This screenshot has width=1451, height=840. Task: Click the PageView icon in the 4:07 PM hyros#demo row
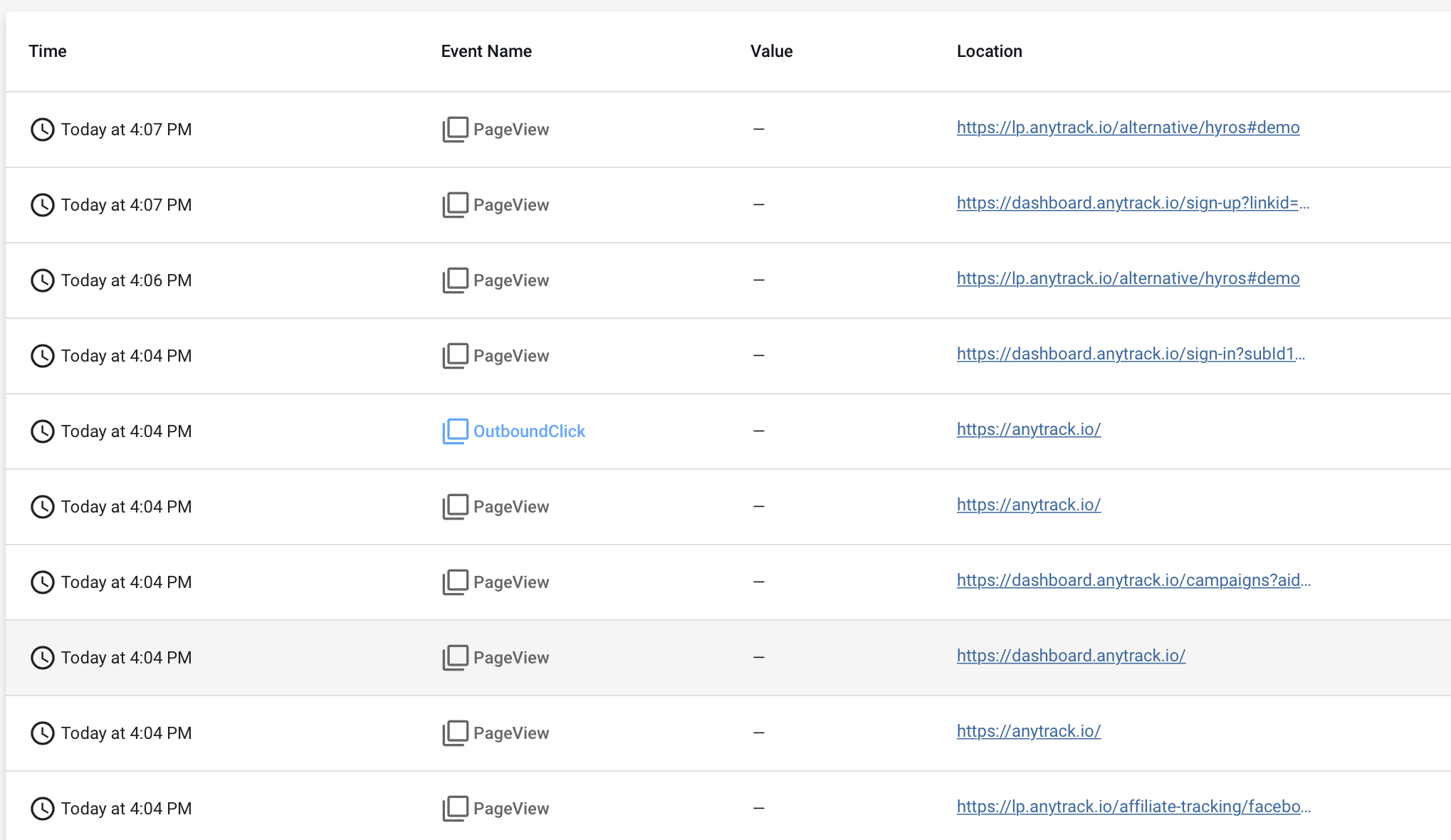tap(456, 130)
